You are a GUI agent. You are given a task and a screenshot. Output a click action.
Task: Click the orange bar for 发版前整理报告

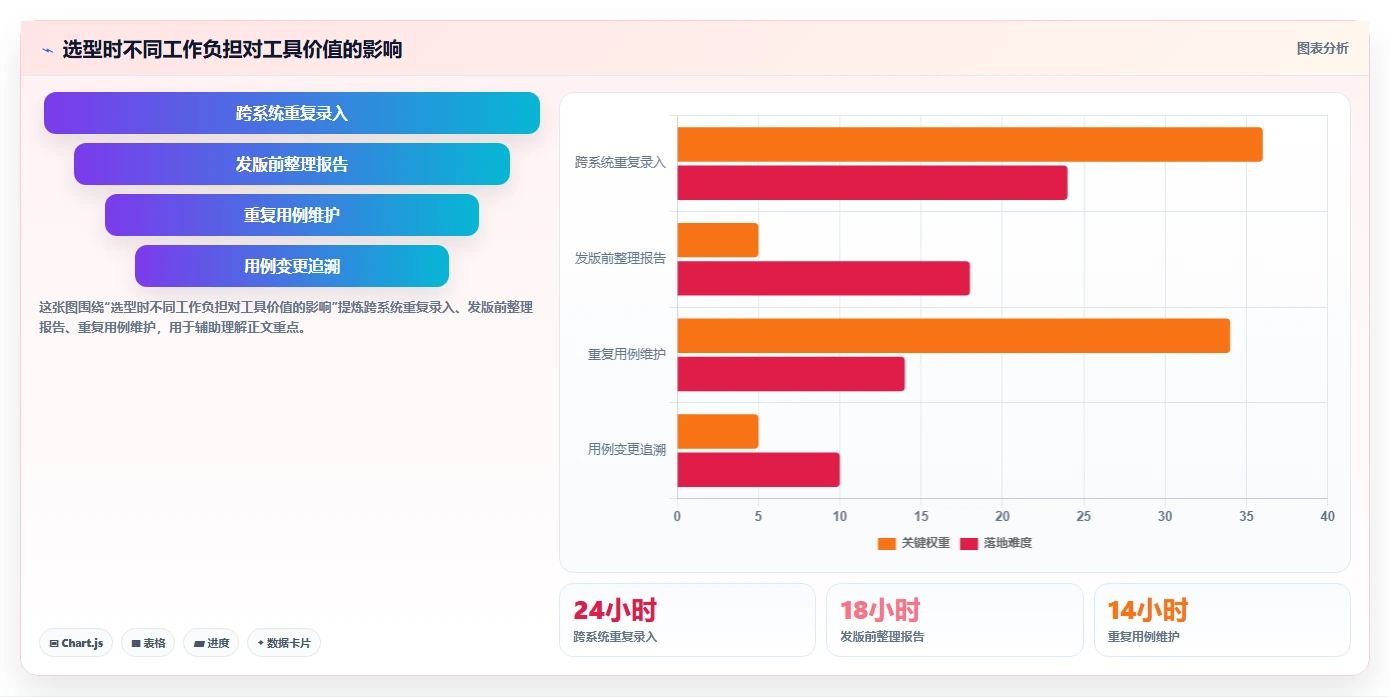pos(718,240)
